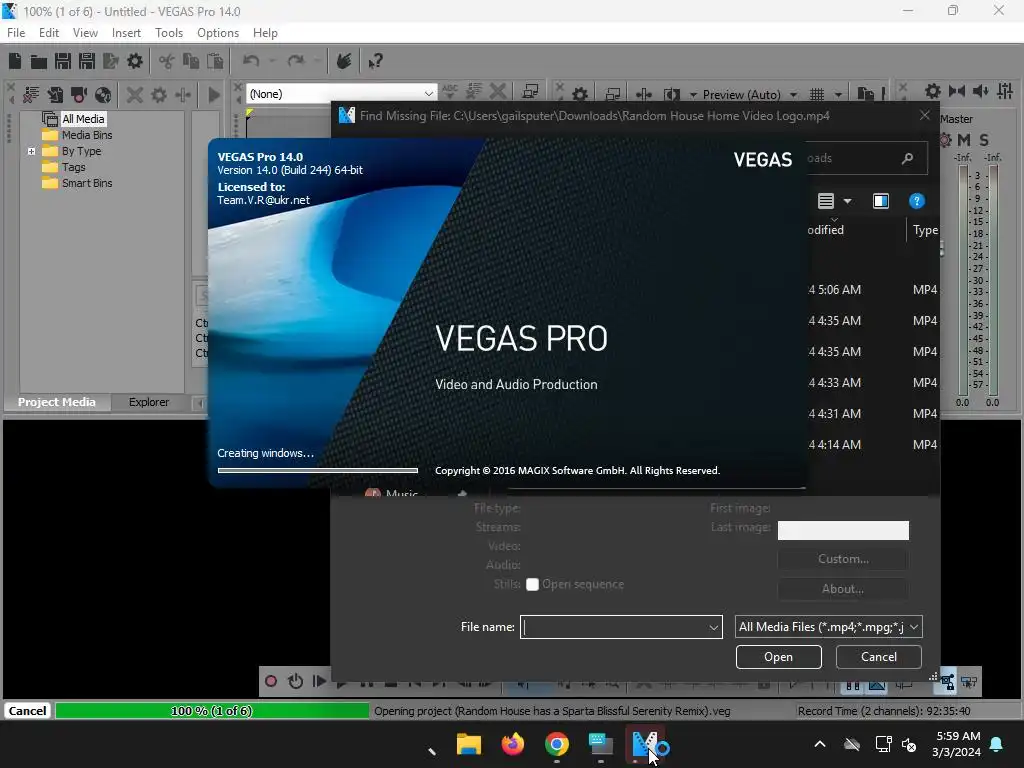1024x768 pixels.
Task: Click the Render As toolbar icon
Action: tap(110, 61)
